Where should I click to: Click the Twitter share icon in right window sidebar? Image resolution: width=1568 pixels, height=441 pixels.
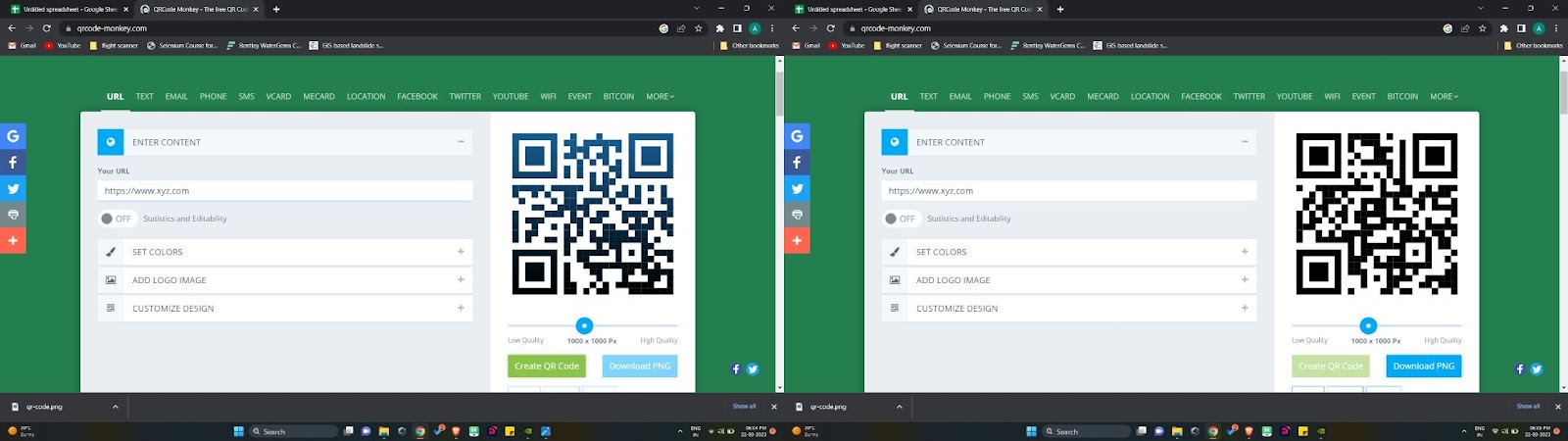pyautogui.click(x=797, y=188)
